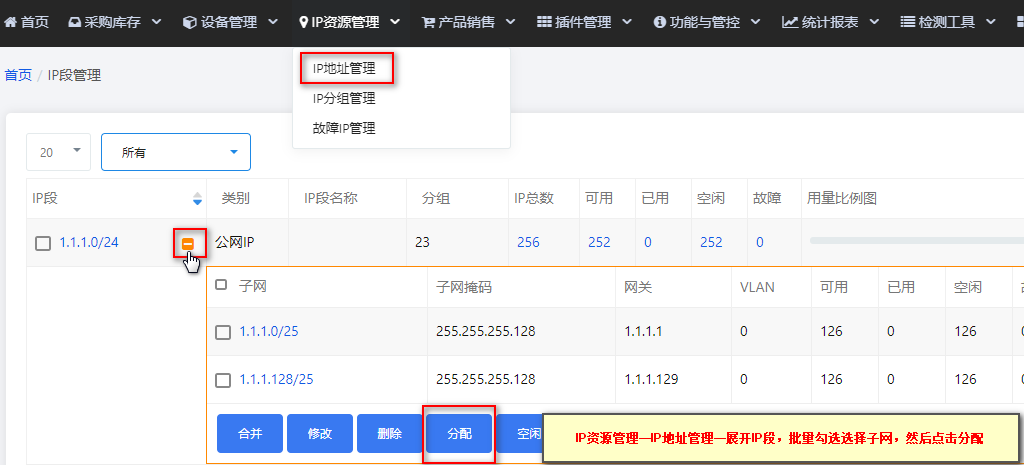Choose IP分组管理 from the open menu
Screen dimensions: 1024x465
(344, 99)
